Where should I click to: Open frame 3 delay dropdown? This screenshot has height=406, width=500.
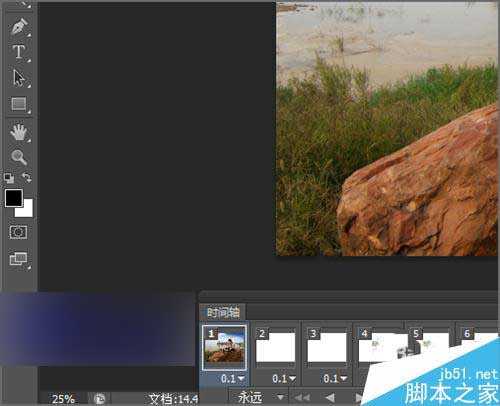click(335, 379)
